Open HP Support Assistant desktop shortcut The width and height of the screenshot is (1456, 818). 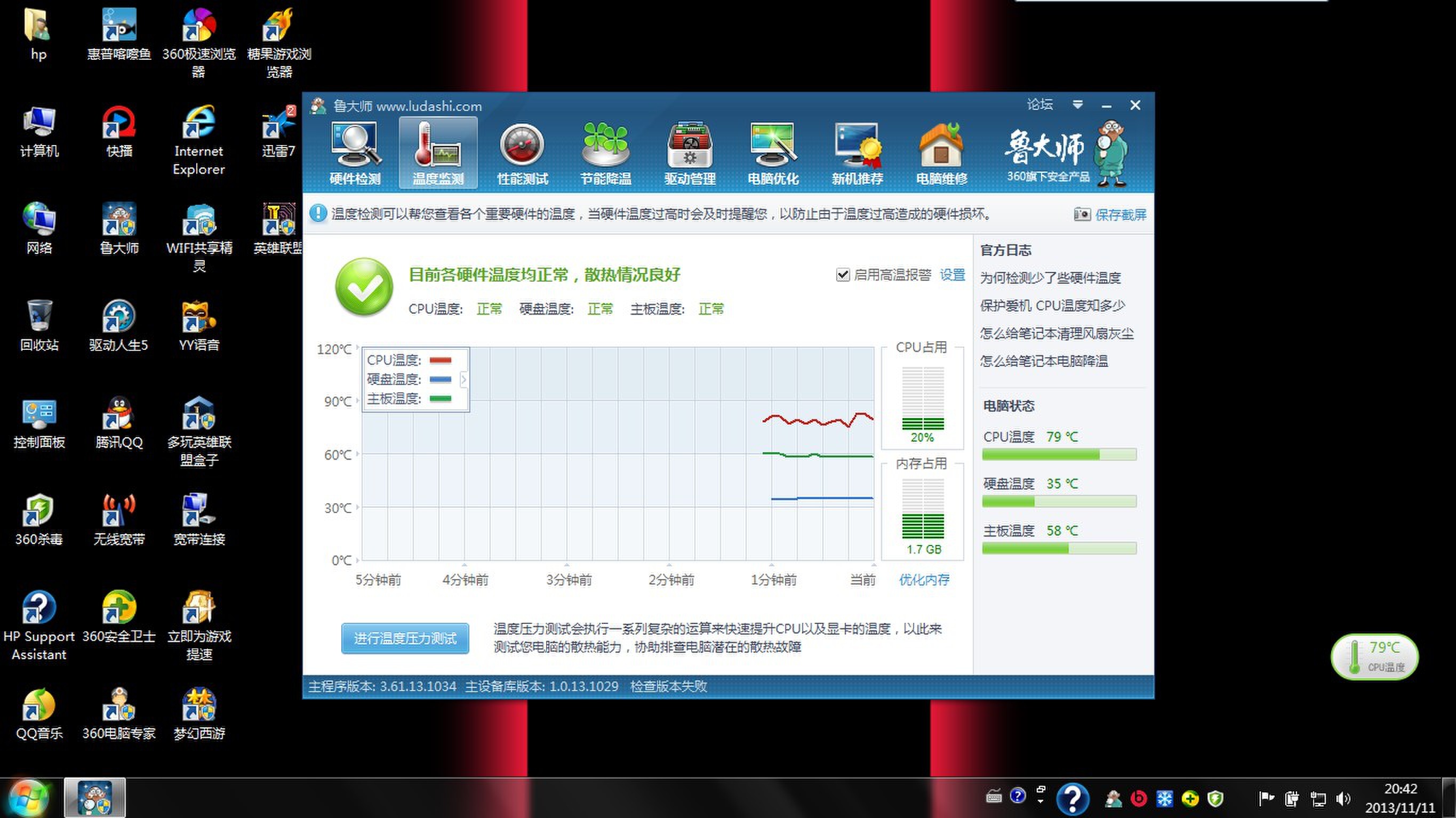click(38, 626)
